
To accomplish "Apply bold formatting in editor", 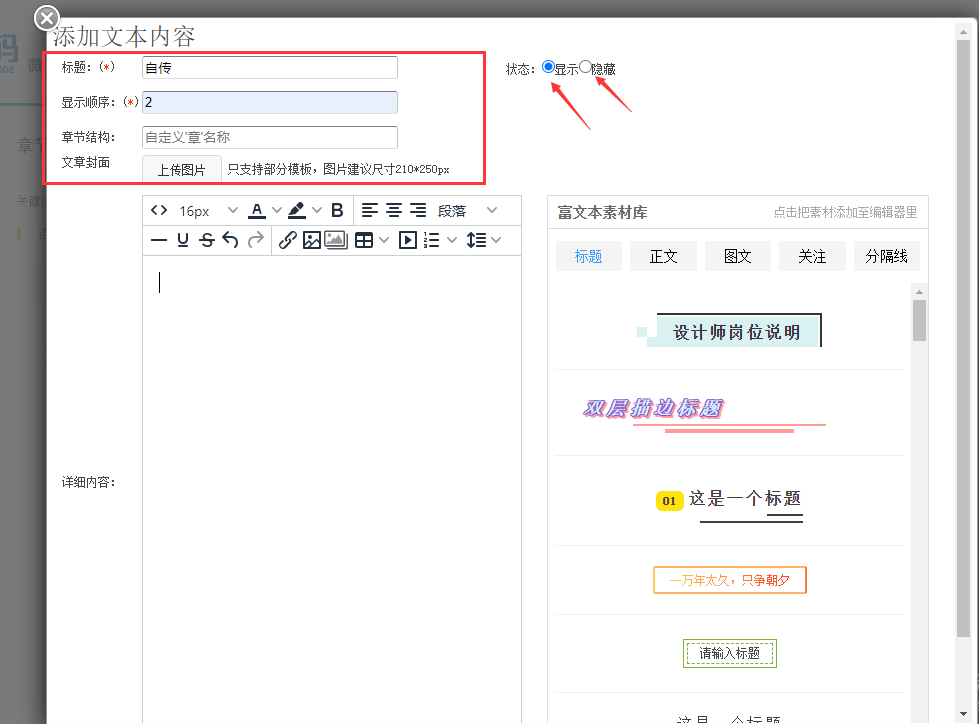I will 337,211.
